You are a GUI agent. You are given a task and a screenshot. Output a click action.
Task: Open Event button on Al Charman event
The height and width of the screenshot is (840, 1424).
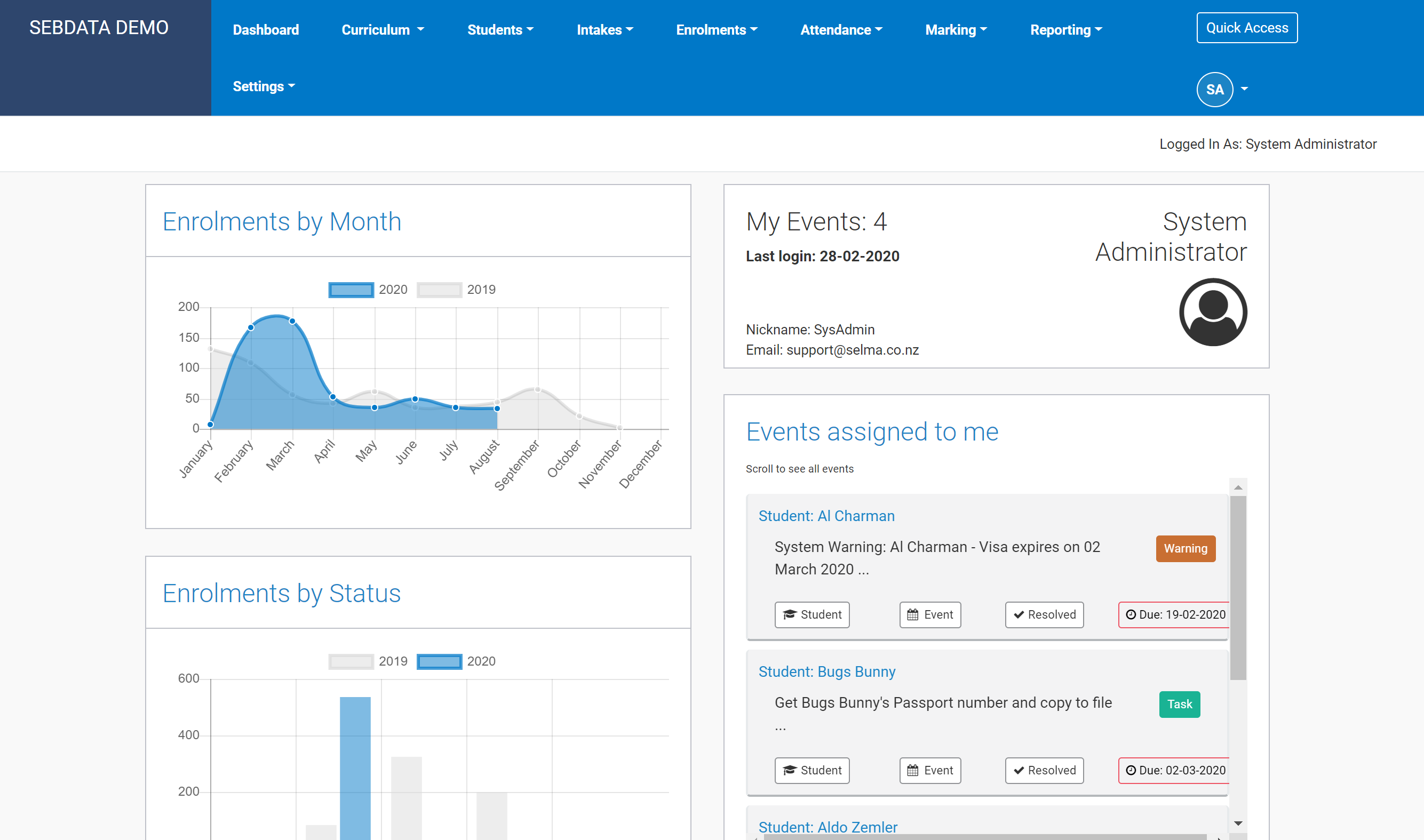pyautogui.click(x=930, y=615)
